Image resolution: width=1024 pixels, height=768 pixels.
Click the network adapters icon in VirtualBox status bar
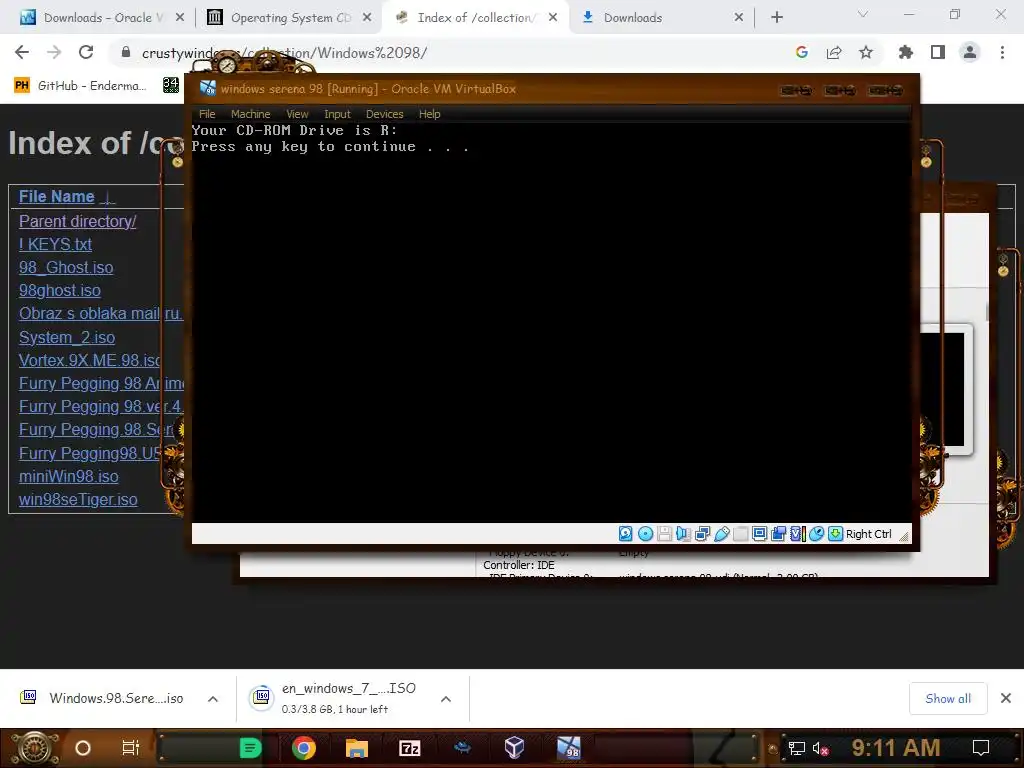(x=703, y=534)
